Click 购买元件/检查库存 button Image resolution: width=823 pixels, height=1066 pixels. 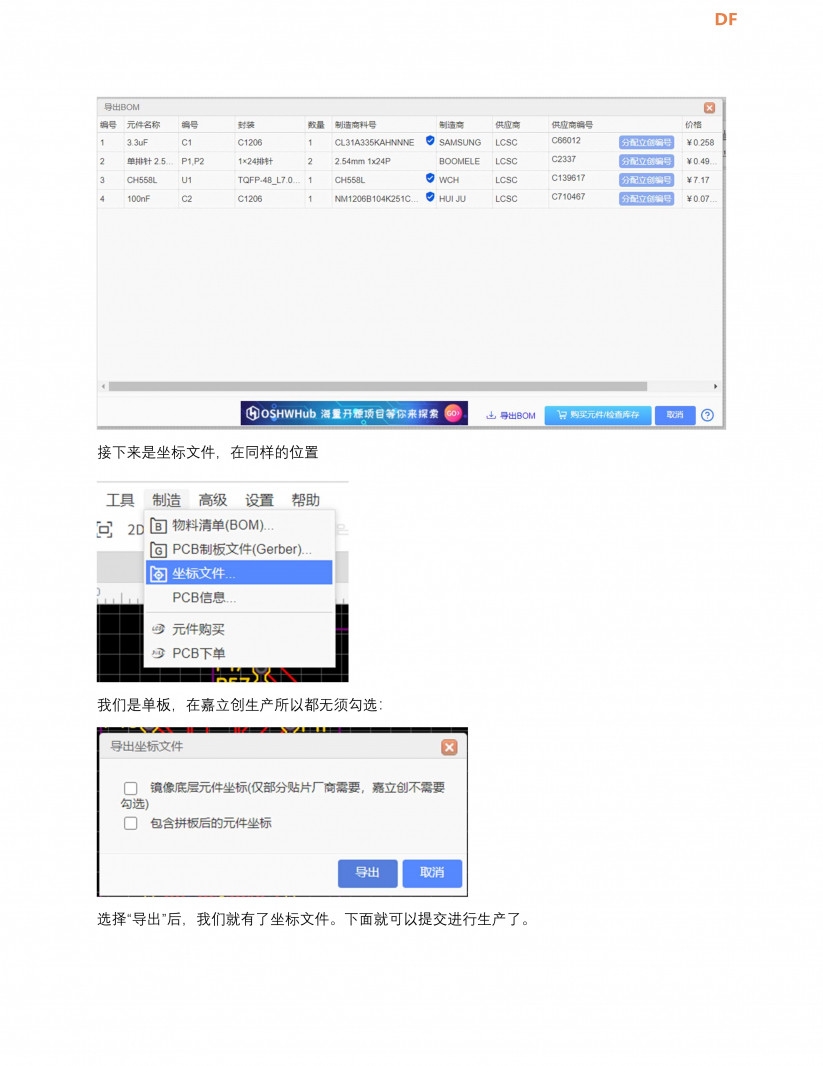coord(598,415)
